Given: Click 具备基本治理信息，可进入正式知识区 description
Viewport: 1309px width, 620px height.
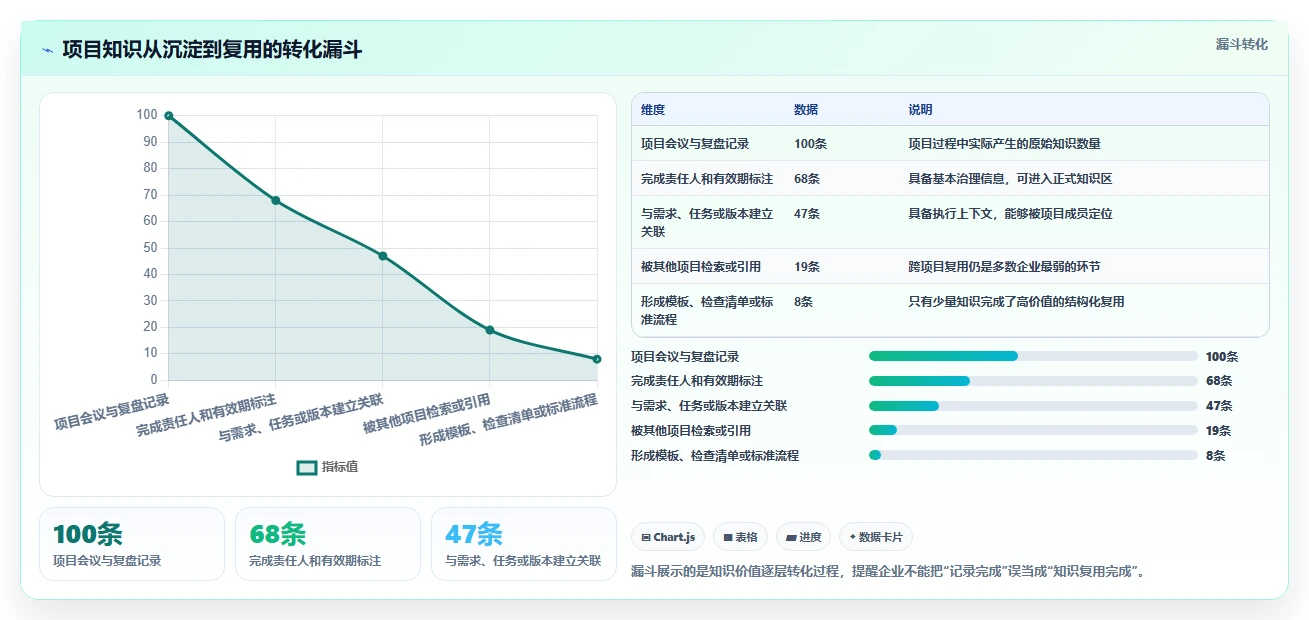Looking at the screenshot, I should (1010, 179).
